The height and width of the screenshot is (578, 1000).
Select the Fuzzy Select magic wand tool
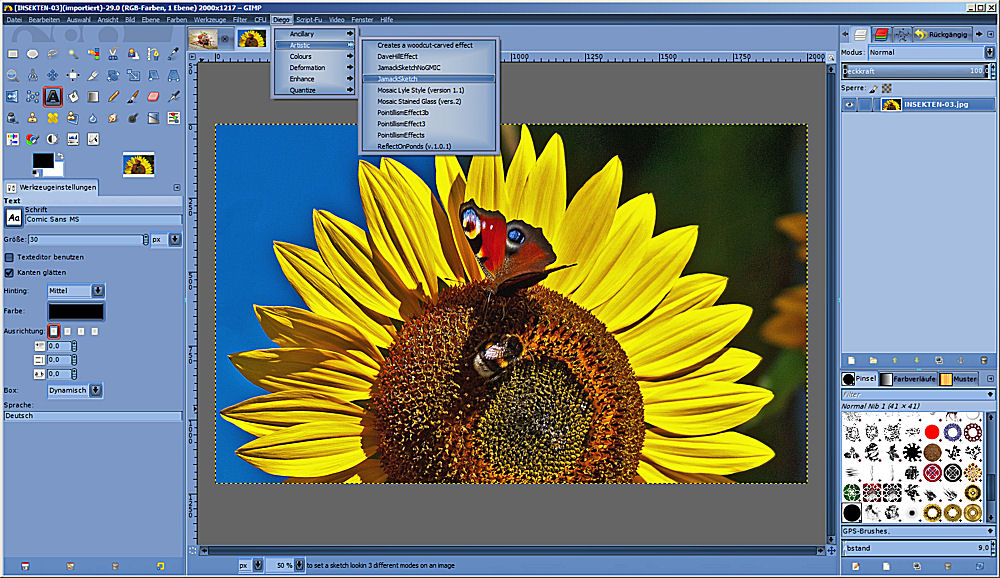click(73, 54)
